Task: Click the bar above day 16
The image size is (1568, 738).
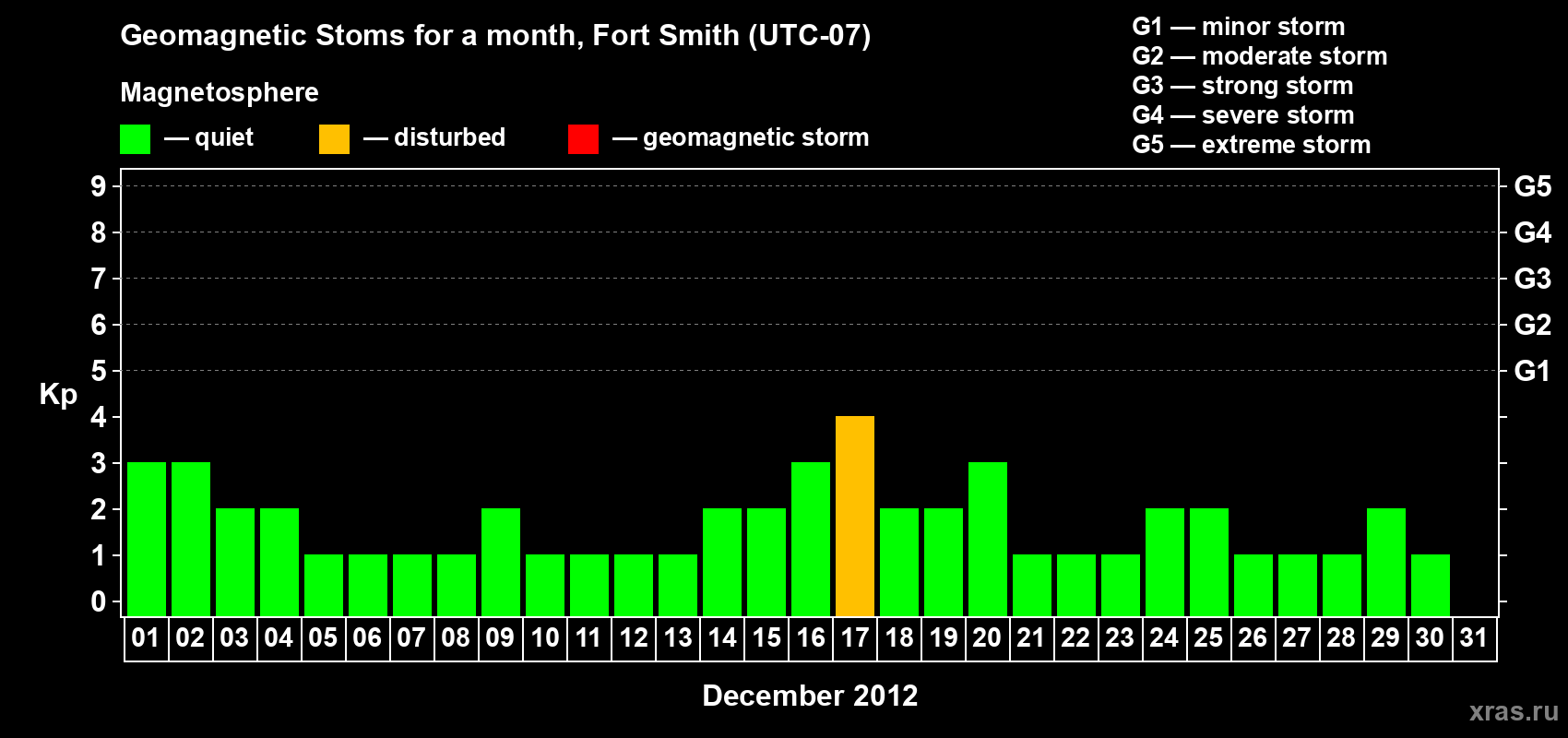Action: click(x=811, y=539)
